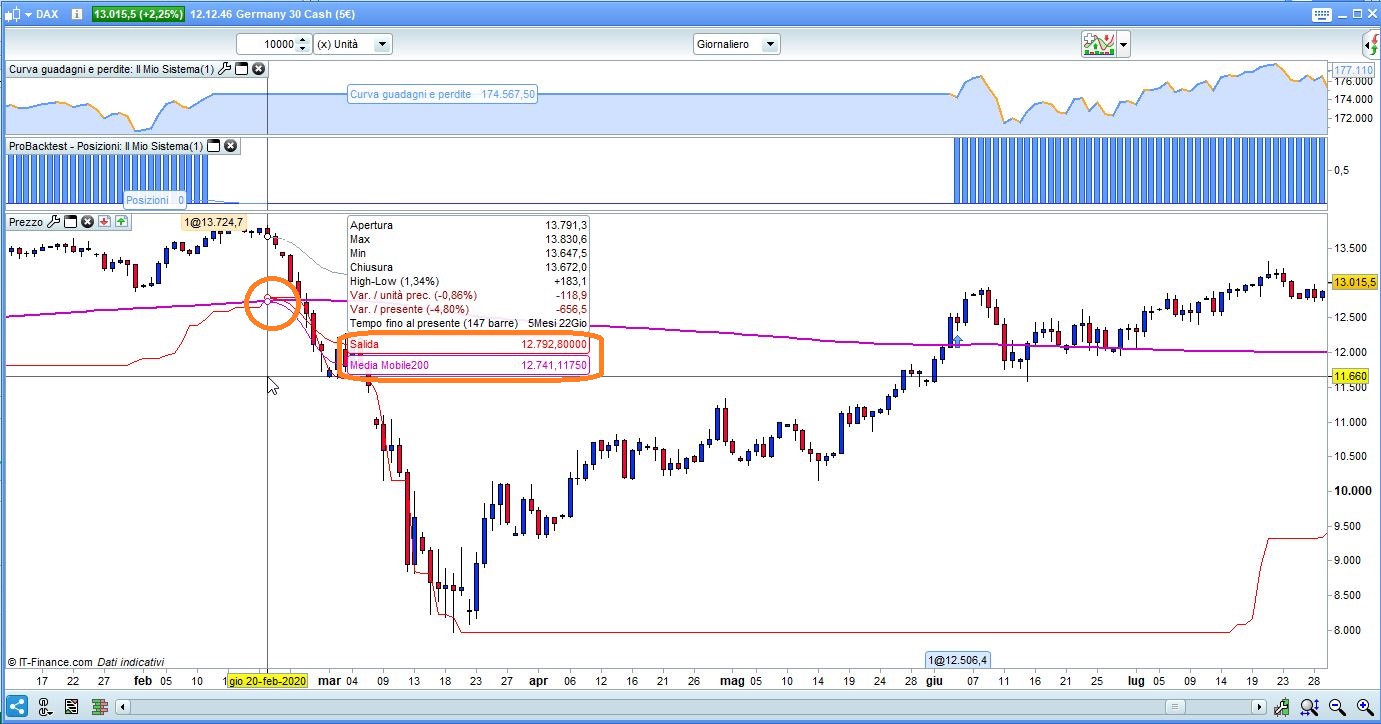Open the on-screen keyboard icon in title bar
The image size is (1381, 724).
1322,15
